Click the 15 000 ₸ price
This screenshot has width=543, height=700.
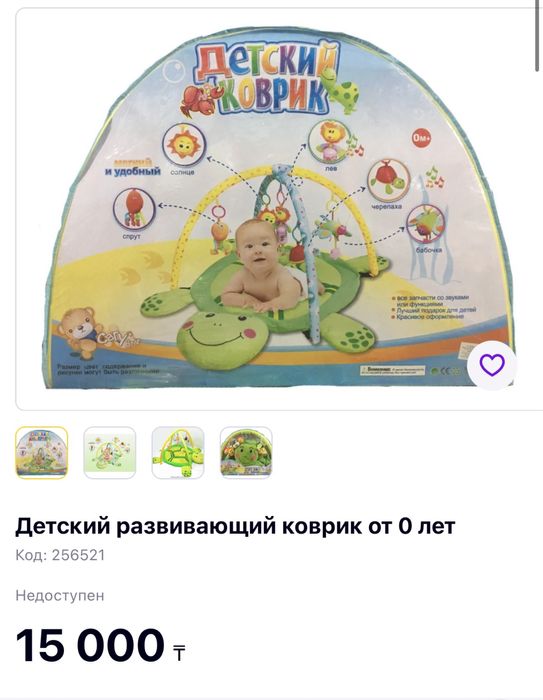pyautogui.click(x=100, y=645)
